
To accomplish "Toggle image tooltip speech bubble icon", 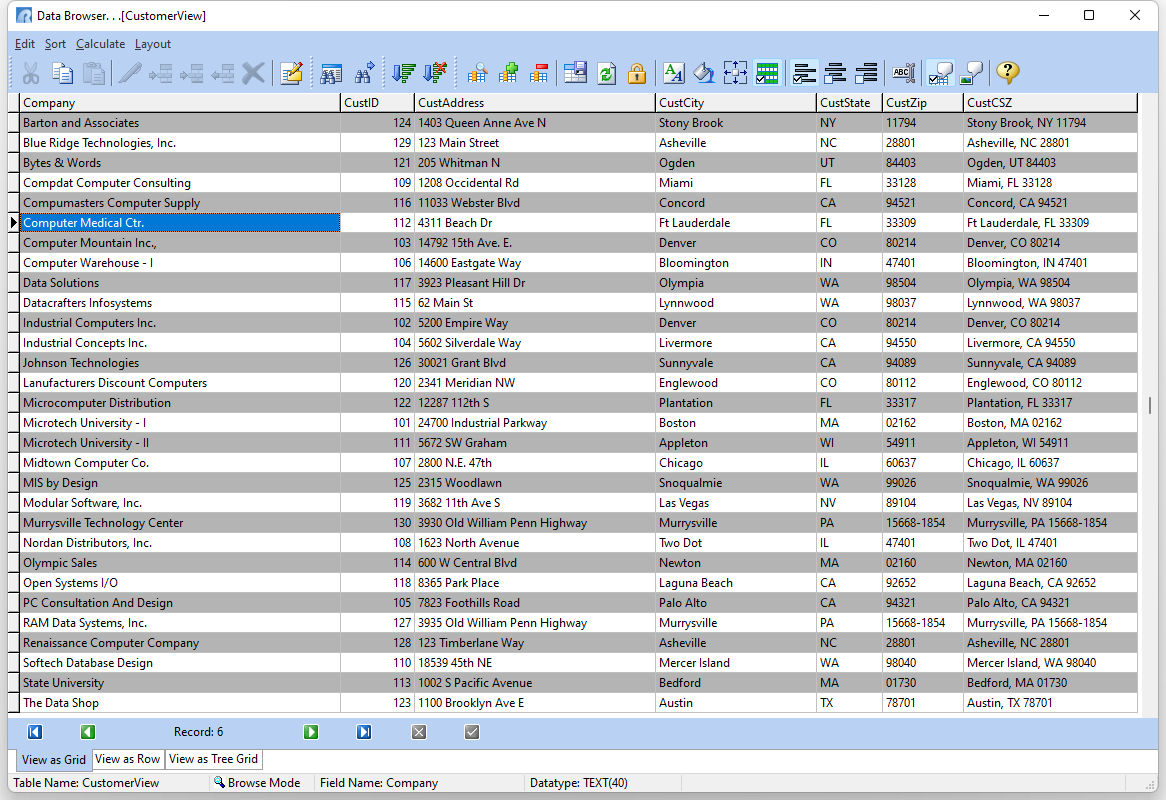I will (971, 73).
